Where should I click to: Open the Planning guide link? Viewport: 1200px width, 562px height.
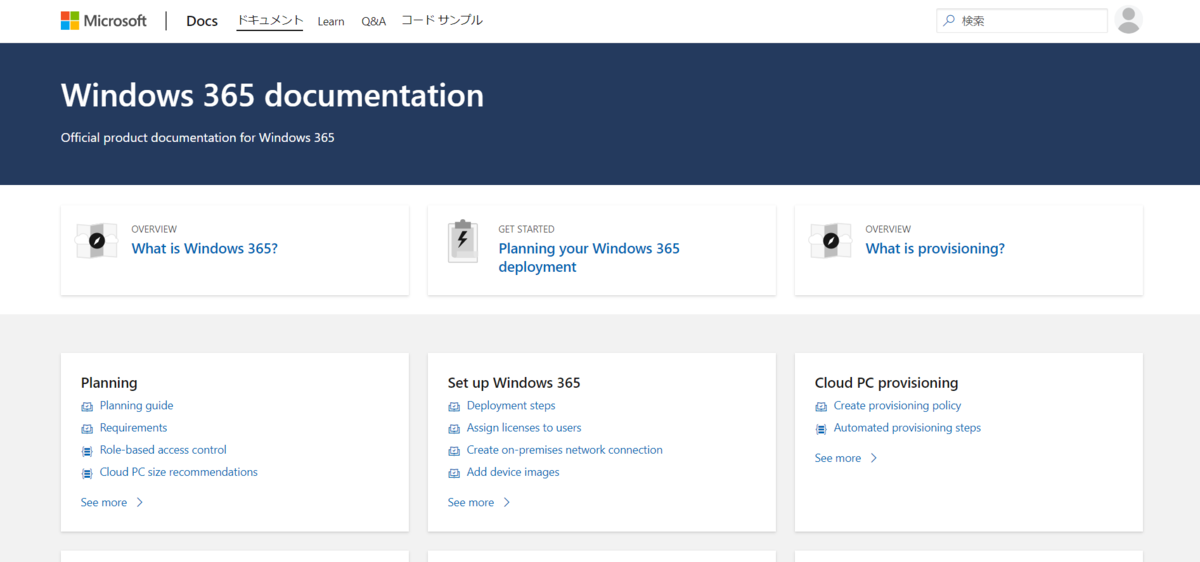136,406
